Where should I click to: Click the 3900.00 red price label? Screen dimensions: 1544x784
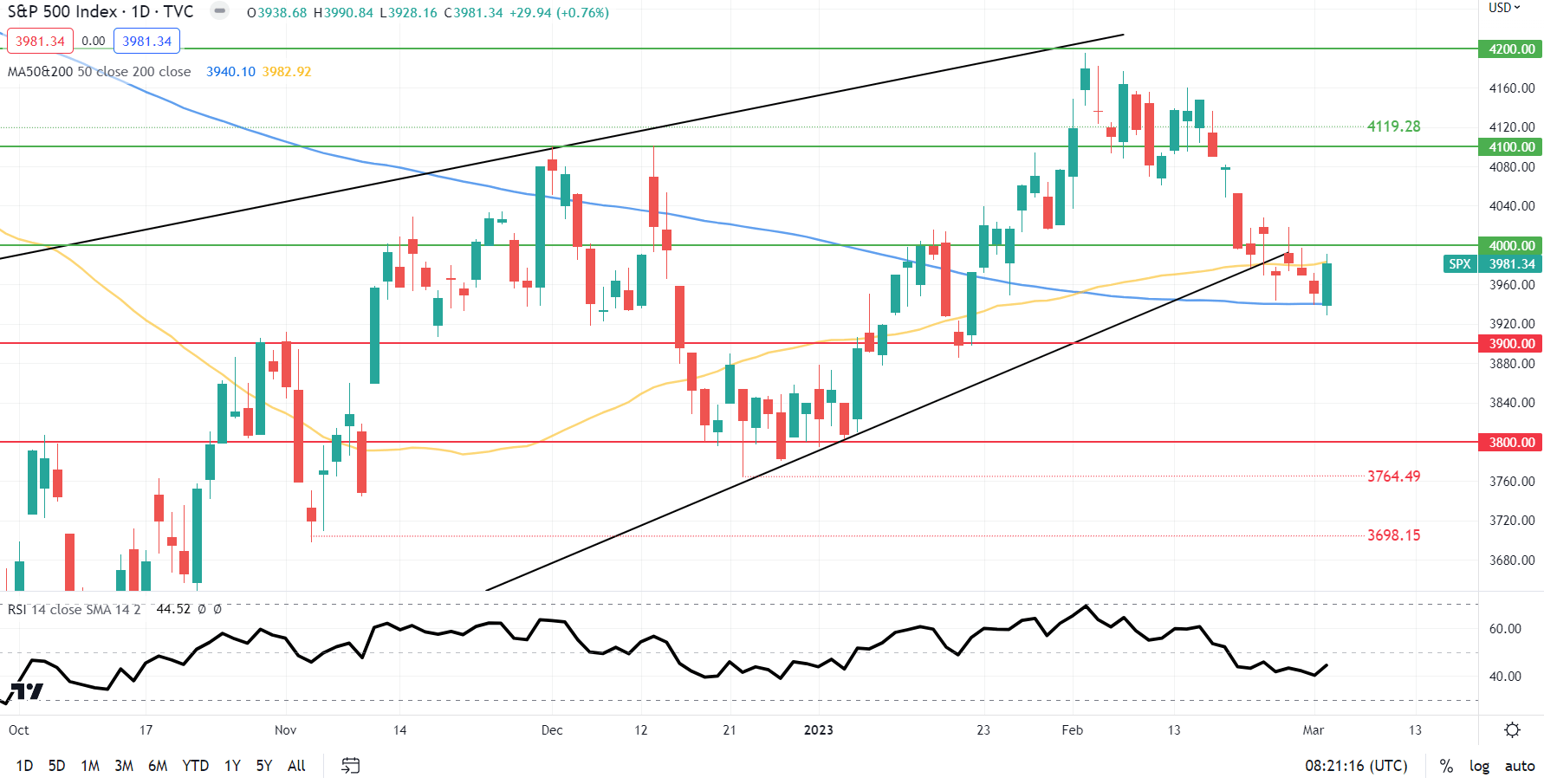point(1510,343)
